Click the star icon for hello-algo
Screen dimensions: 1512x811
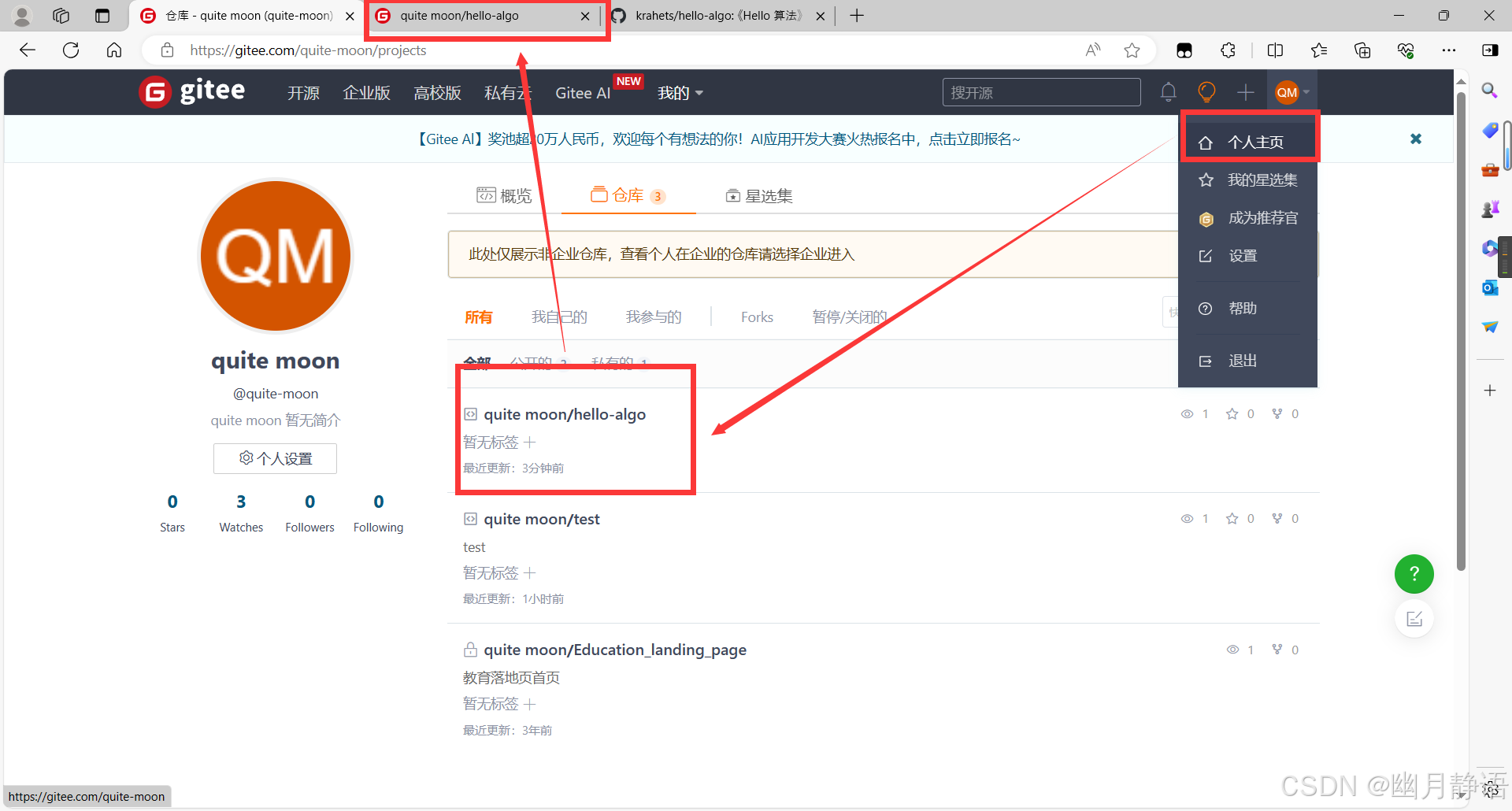coord(1232,414)
